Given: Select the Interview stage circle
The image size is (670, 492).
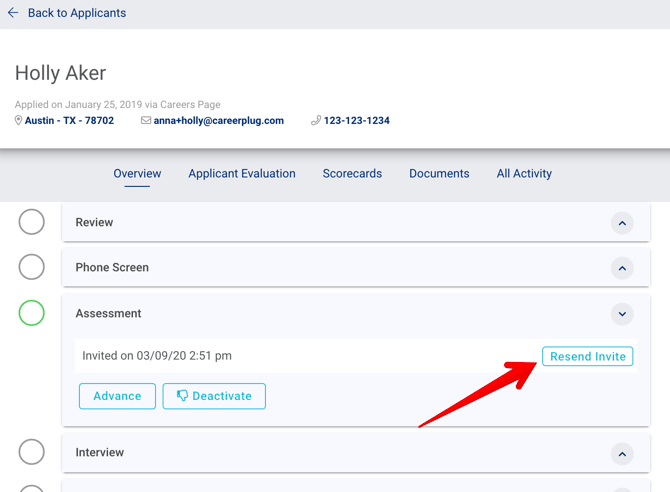Looking at the screenshot, I should tap(32, 452).
